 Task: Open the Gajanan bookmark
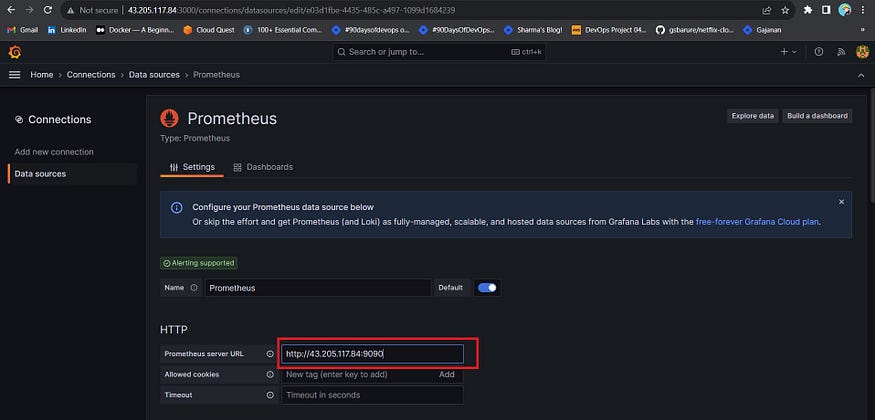click(762, 30)
